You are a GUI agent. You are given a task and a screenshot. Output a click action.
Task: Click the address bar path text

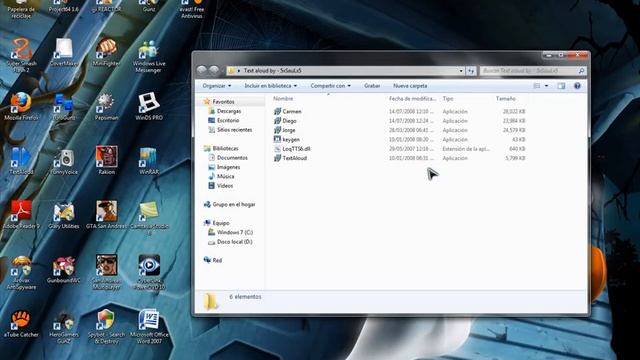coord(272,71)
